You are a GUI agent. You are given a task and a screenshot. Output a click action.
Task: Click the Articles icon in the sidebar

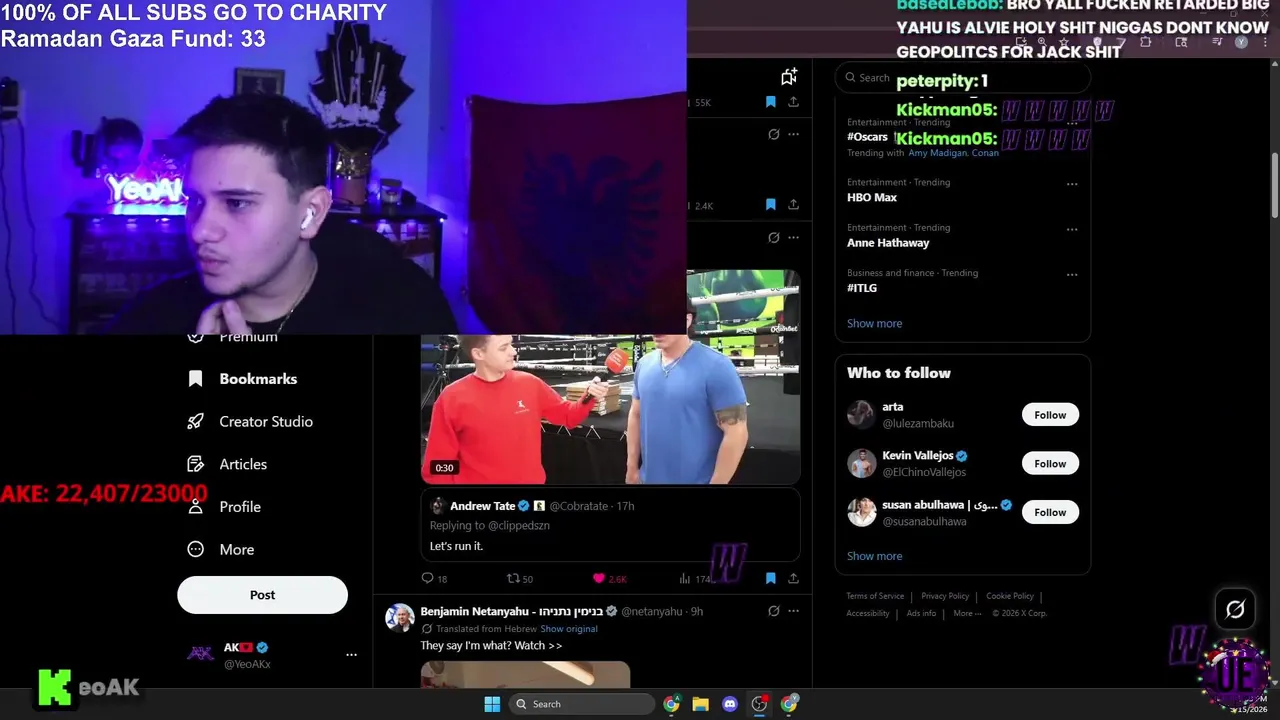pyautogui.click(x=196, y=464)
